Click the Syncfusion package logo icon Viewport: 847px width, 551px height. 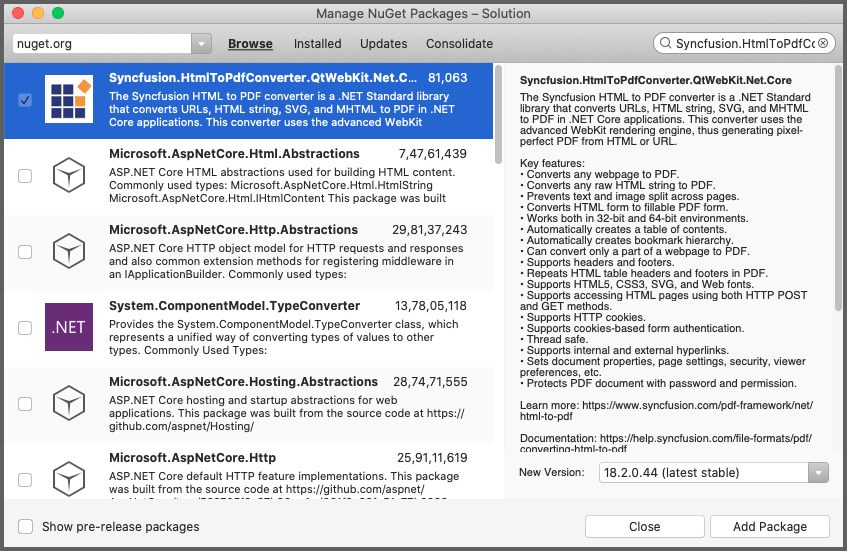point(69,99)
